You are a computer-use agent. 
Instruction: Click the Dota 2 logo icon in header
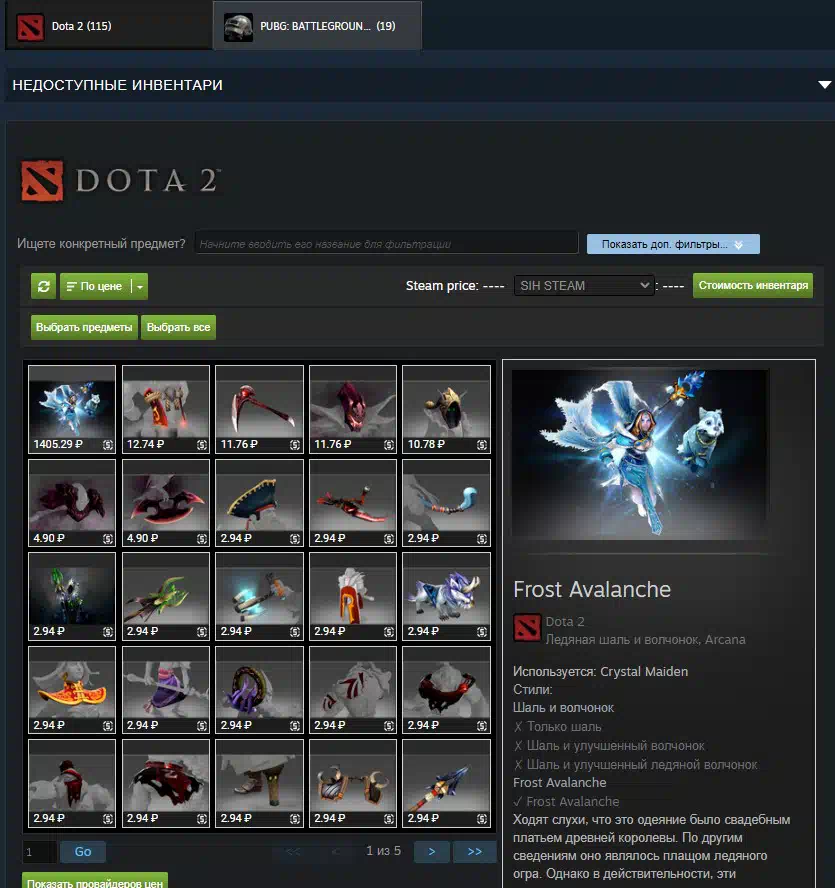42,181
